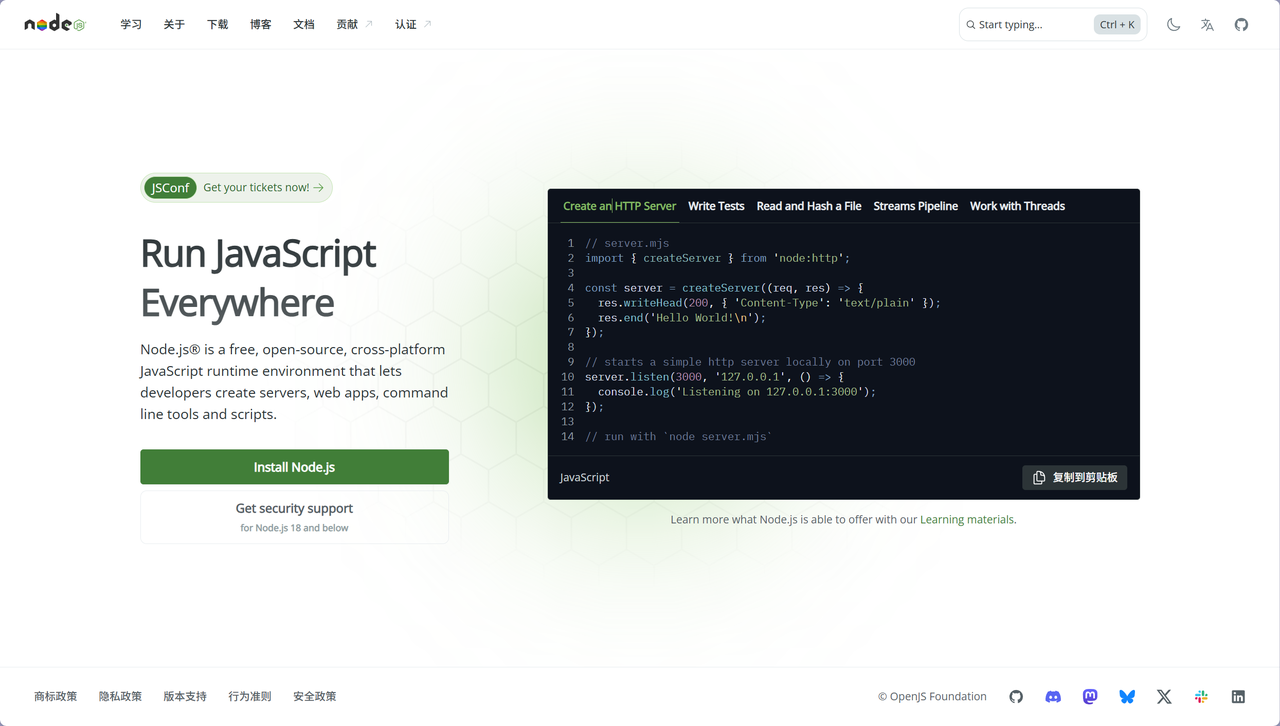Open the language selector icon

click(1207, 25)
